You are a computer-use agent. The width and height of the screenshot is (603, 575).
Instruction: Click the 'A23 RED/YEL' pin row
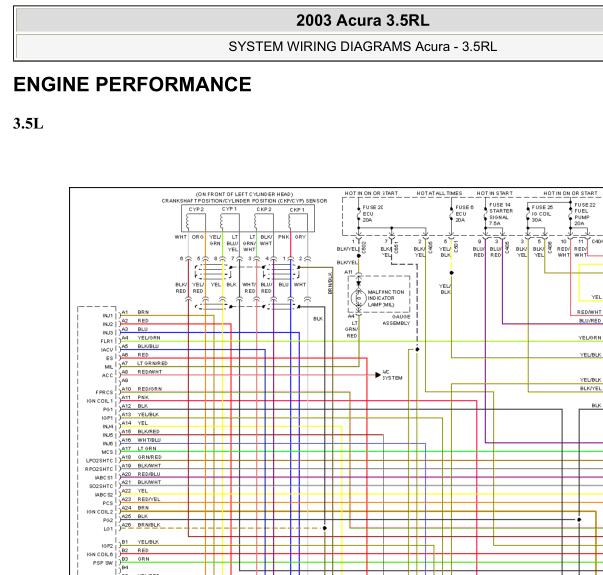coord(141,499)
